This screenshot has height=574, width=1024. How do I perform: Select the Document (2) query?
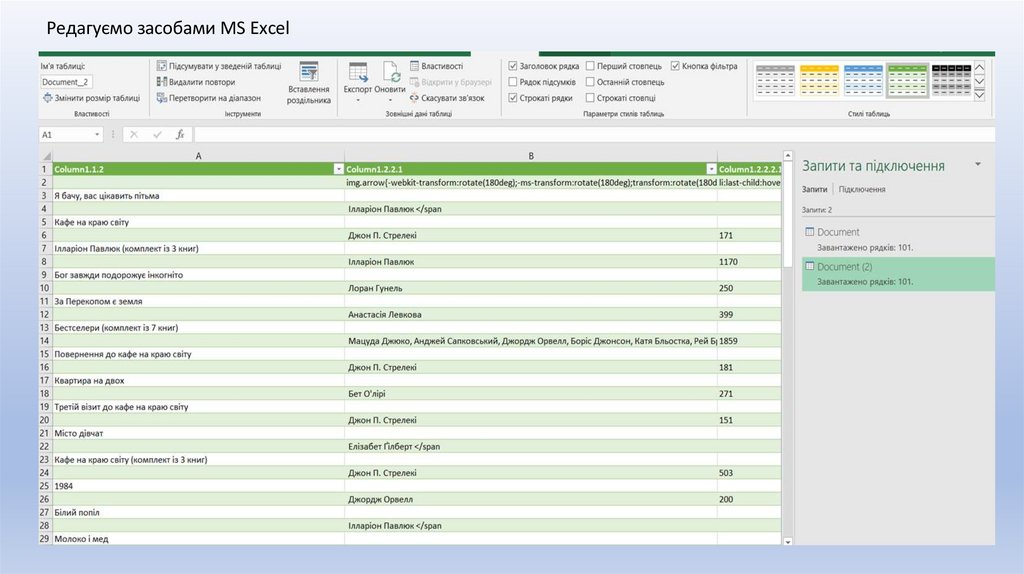845,267
